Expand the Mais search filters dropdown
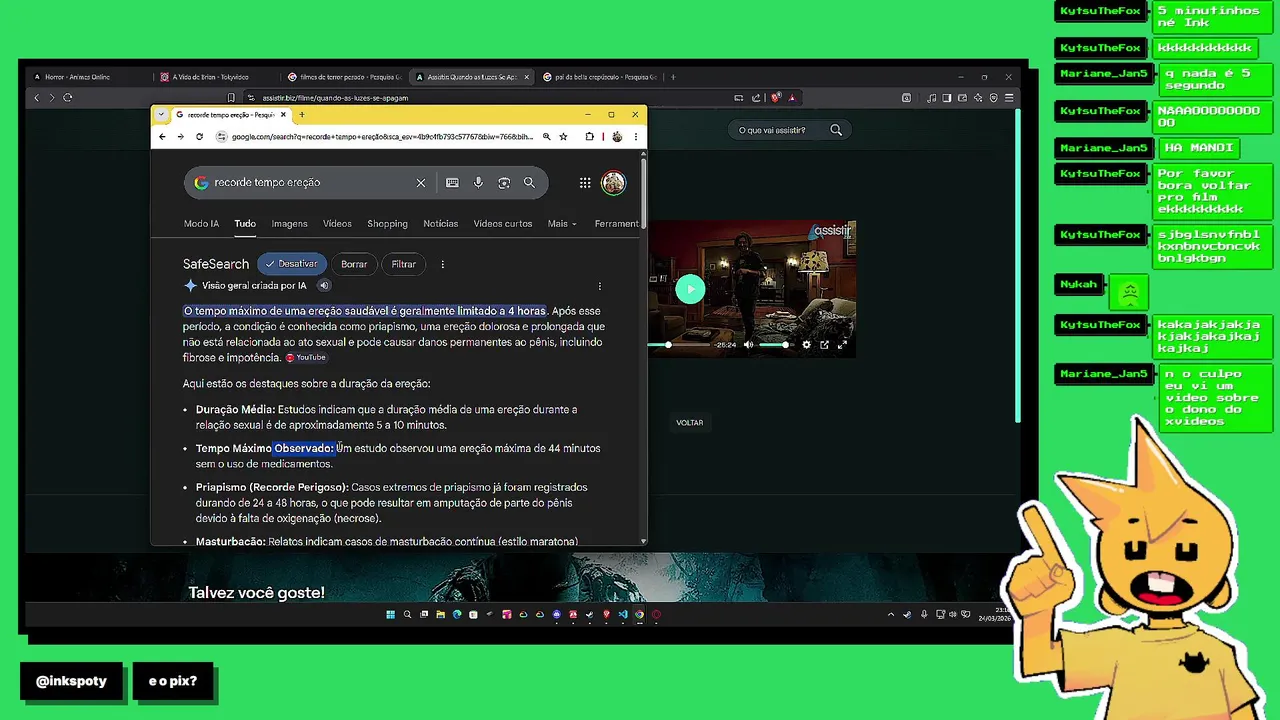 click(x=562, y=224)
